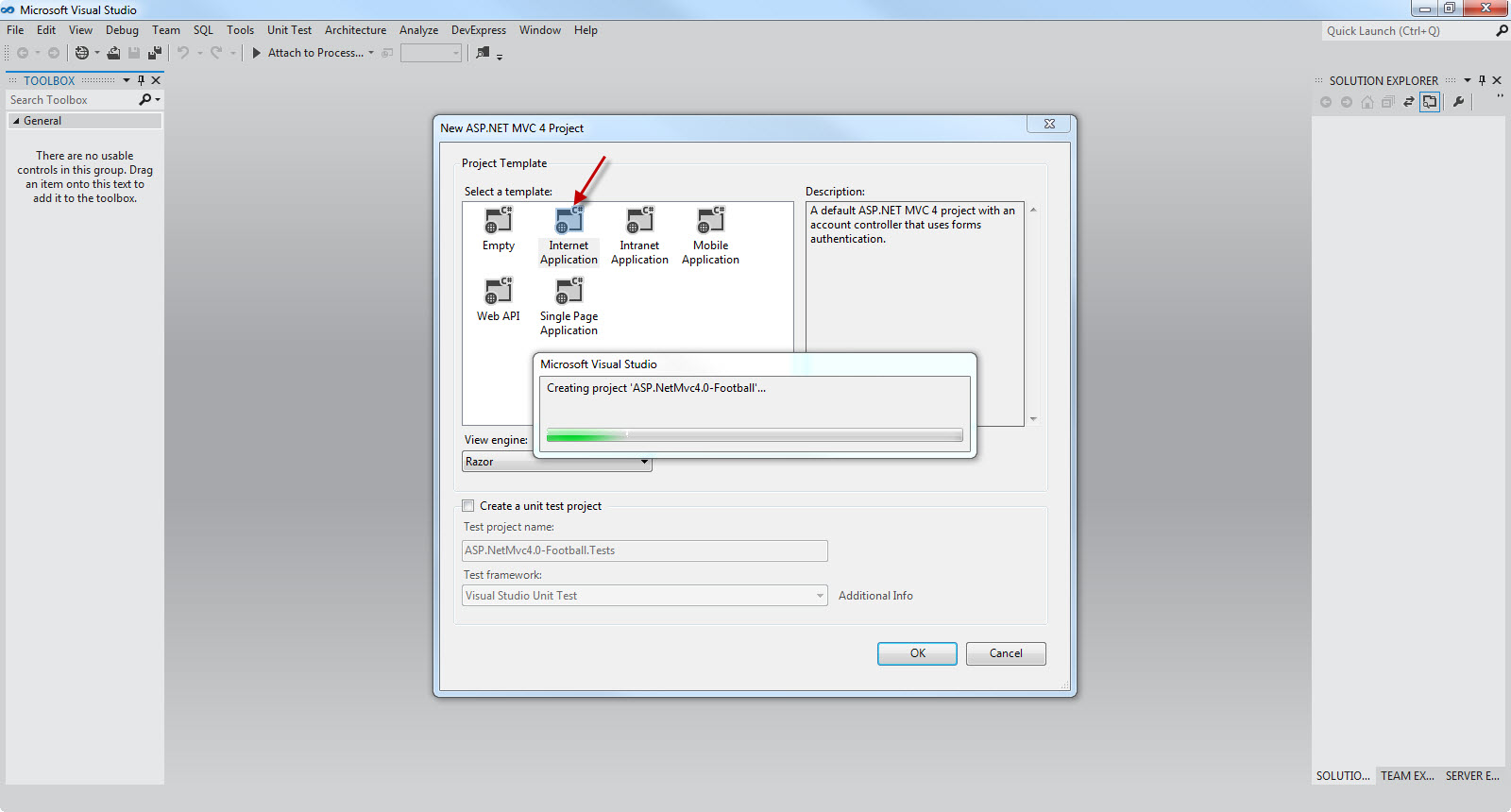Open the Debug menu

pyautogui.click(x=122, y=30)
